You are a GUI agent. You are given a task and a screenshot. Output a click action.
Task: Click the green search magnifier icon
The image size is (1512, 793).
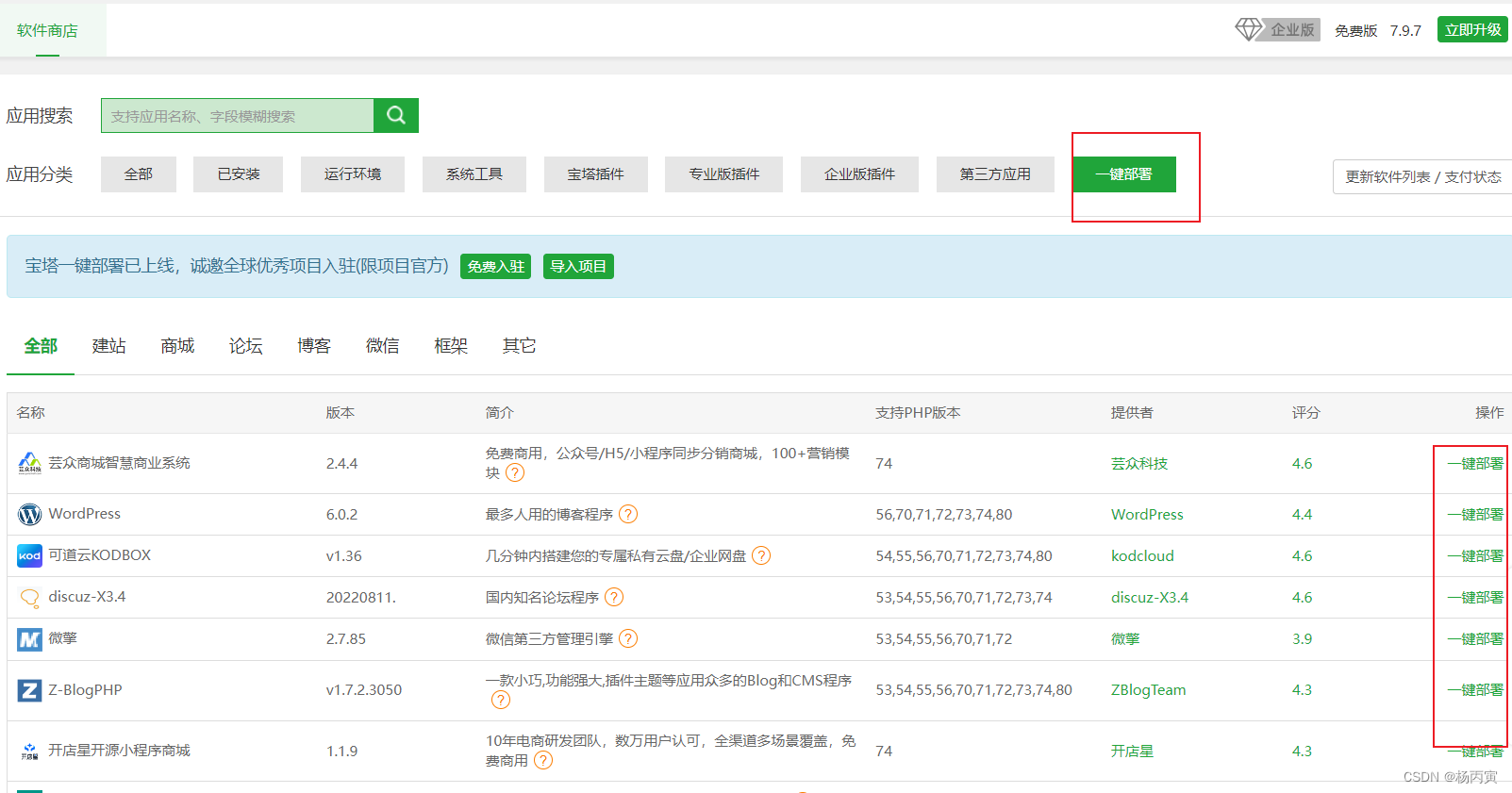click(396, 115)
